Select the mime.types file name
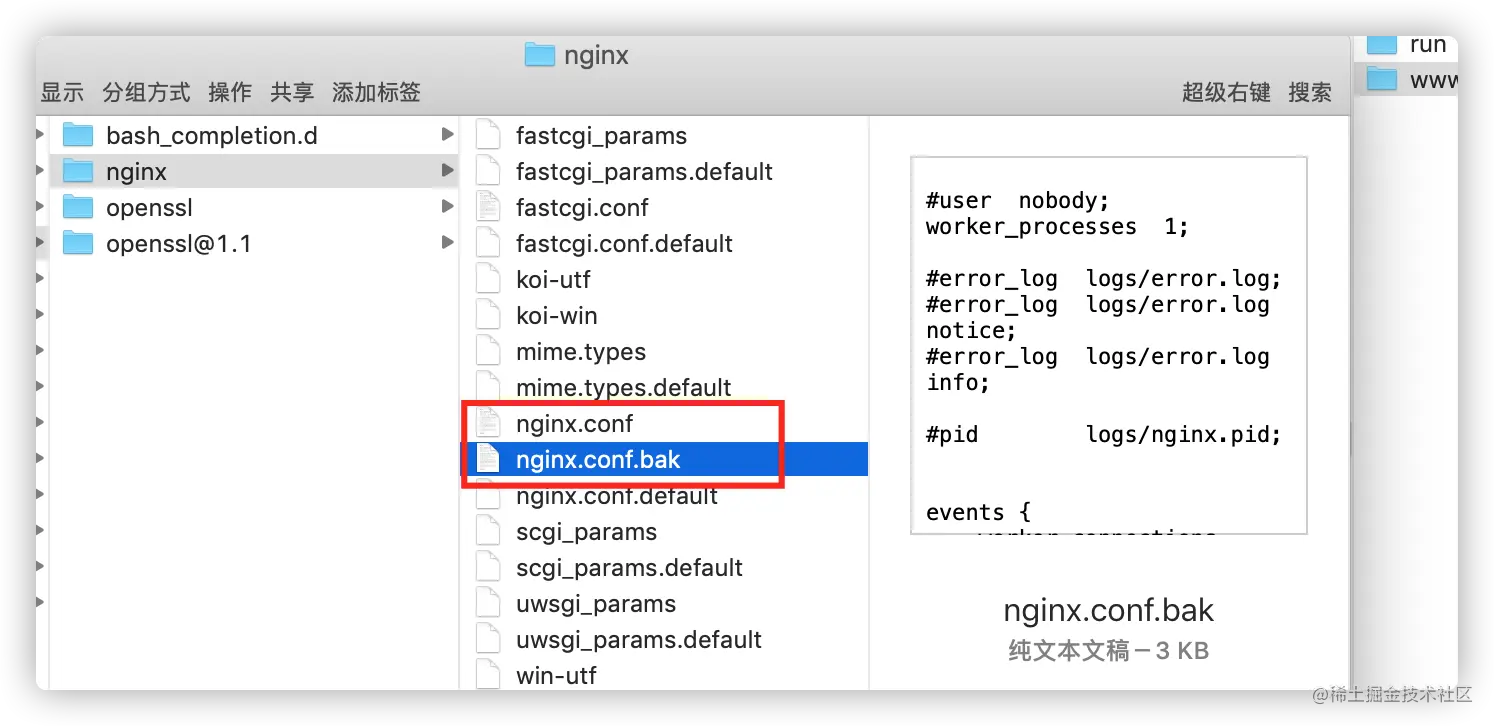1494x726 pixels. (x=581, y=352)
